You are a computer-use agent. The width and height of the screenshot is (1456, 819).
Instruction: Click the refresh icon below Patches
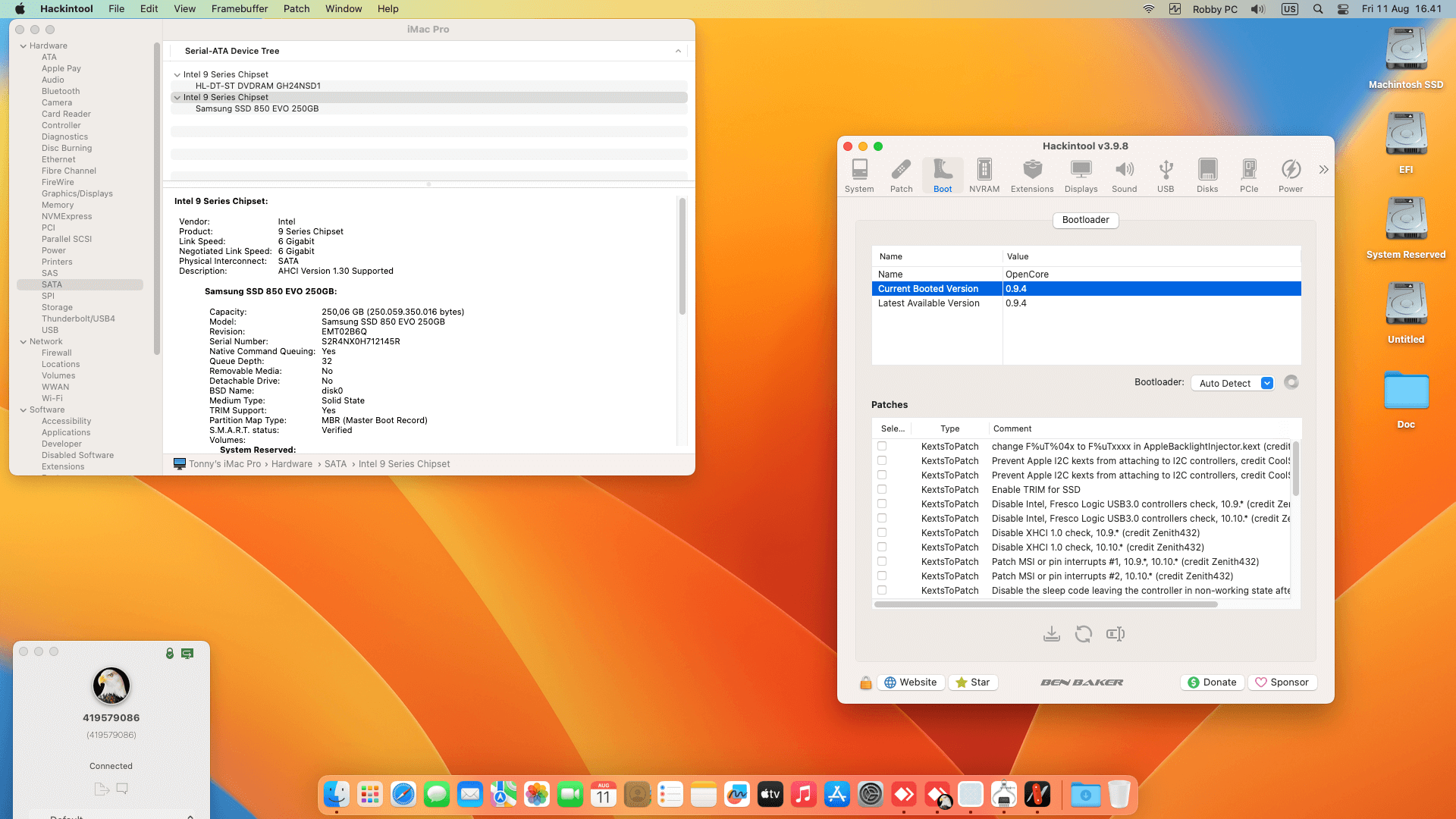tap(1084, 634)
